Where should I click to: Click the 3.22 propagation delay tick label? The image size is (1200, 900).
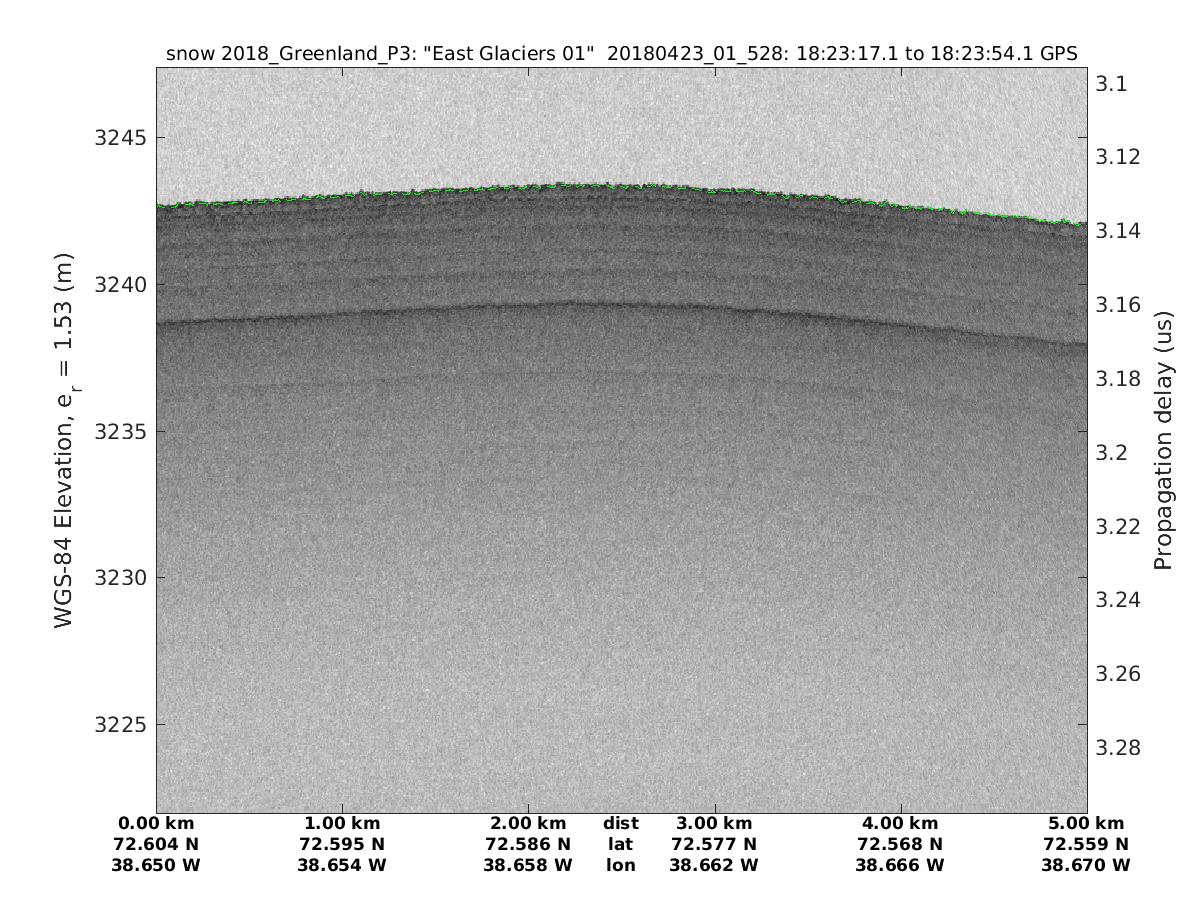(1116, 526)
